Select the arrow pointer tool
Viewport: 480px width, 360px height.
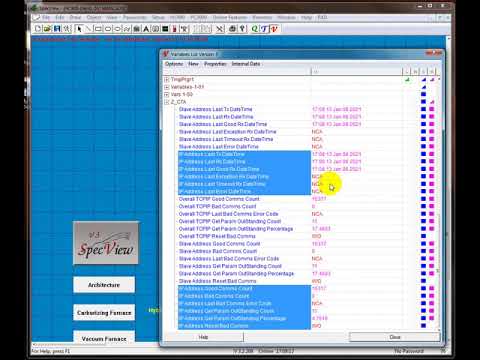(x=79, y=29)
